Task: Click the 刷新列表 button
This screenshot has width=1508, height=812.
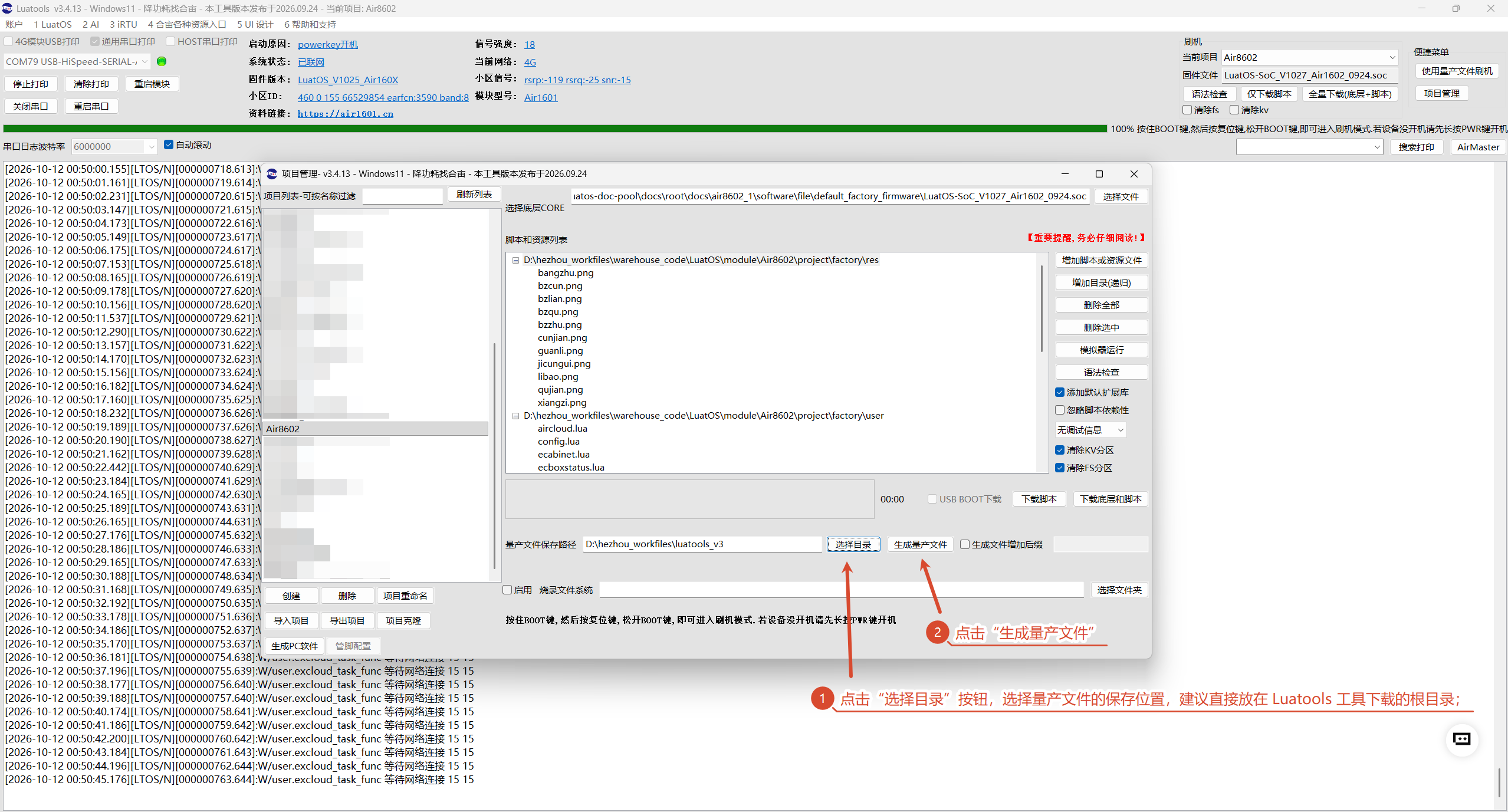Action: (x=474, y=194)
